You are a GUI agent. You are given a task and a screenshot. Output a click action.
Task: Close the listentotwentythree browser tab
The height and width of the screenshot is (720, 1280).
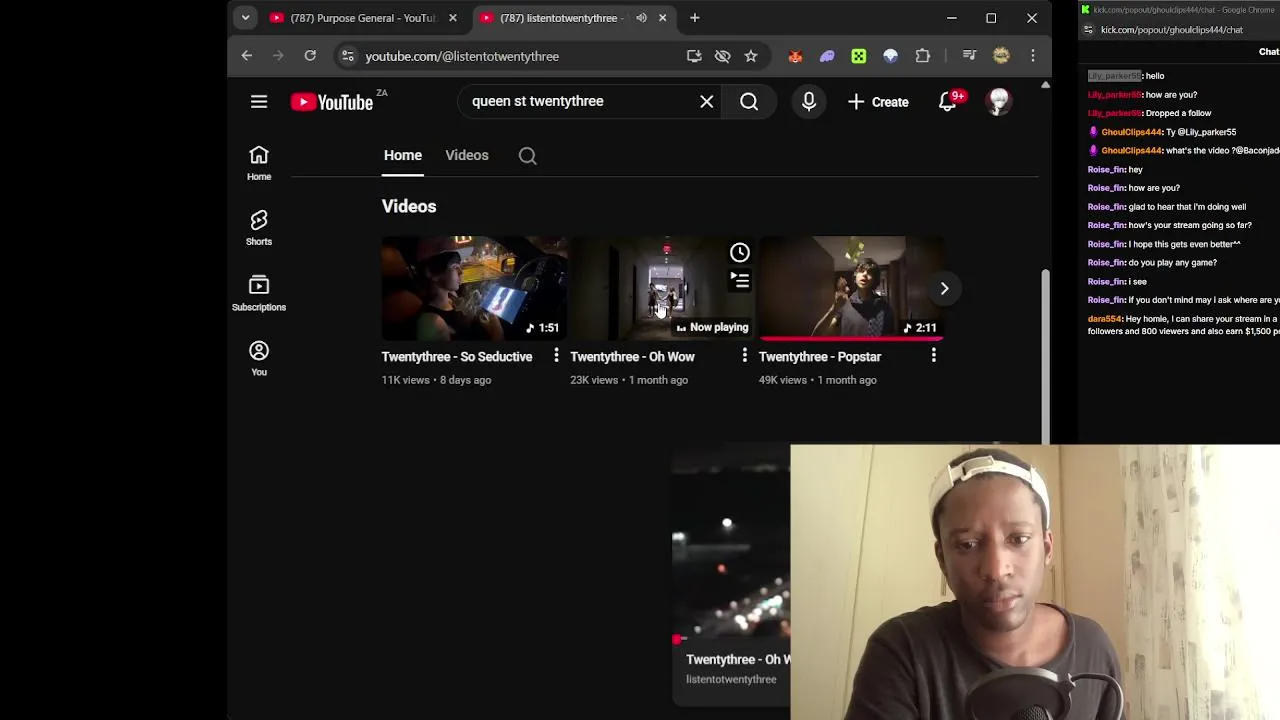(662, 18)
